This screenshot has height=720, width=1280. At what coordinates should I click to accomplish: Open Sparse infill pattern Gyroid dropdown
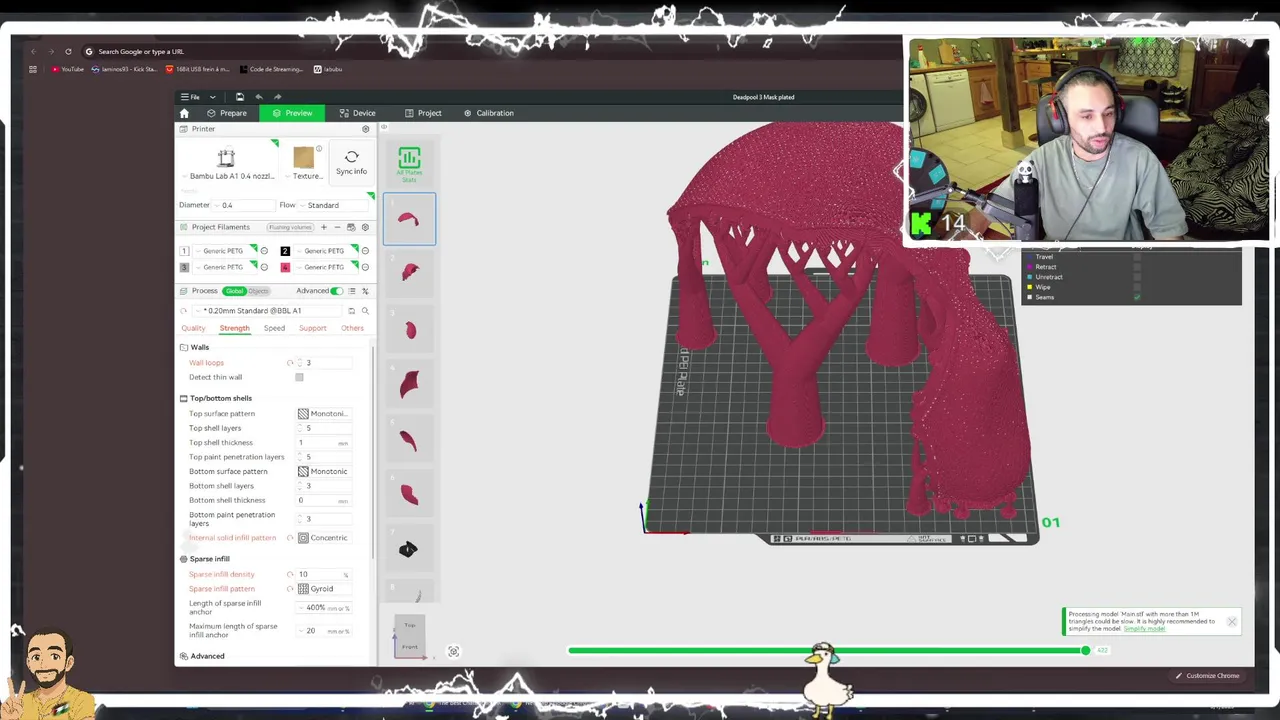[323, 589]
